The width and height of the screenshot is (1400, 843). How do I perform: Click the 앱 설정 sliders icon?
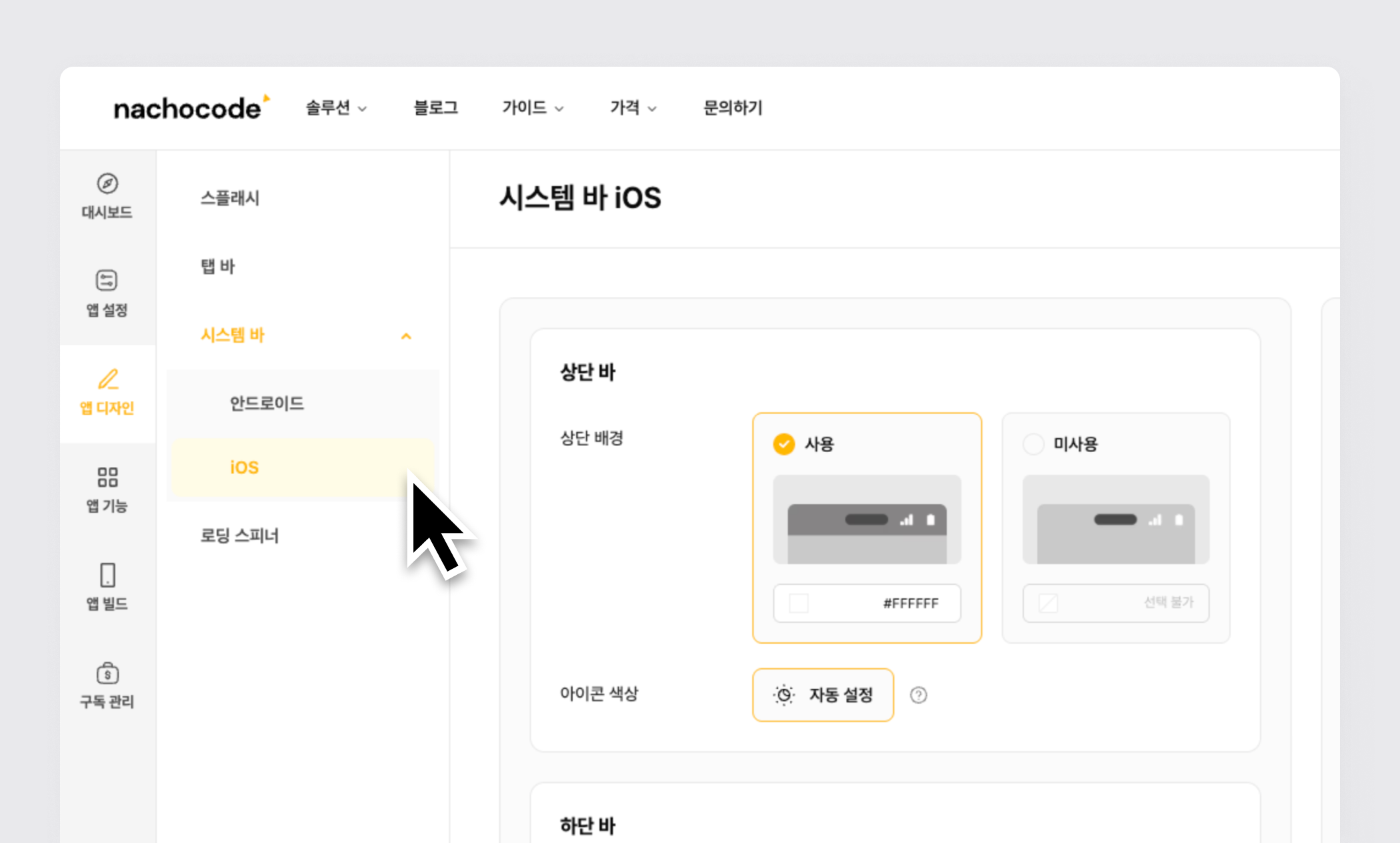107,280
